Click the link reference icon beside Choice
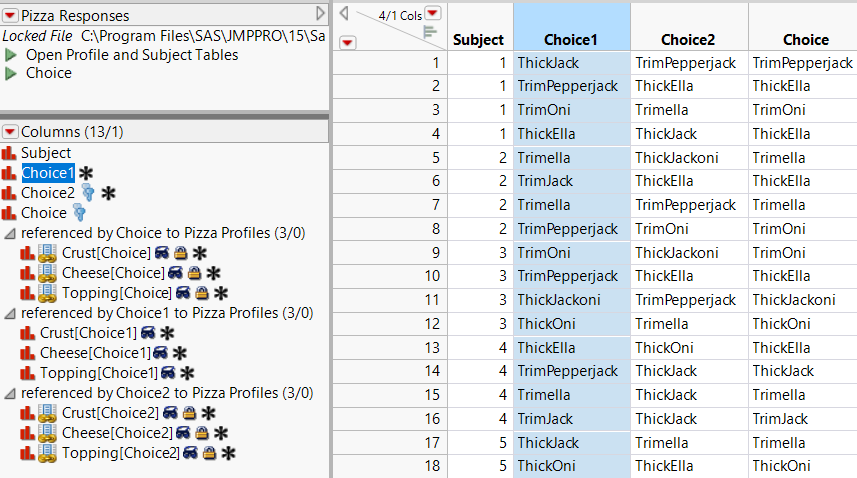Viewport: 857px width, 478px height. [x=79, y=213]
